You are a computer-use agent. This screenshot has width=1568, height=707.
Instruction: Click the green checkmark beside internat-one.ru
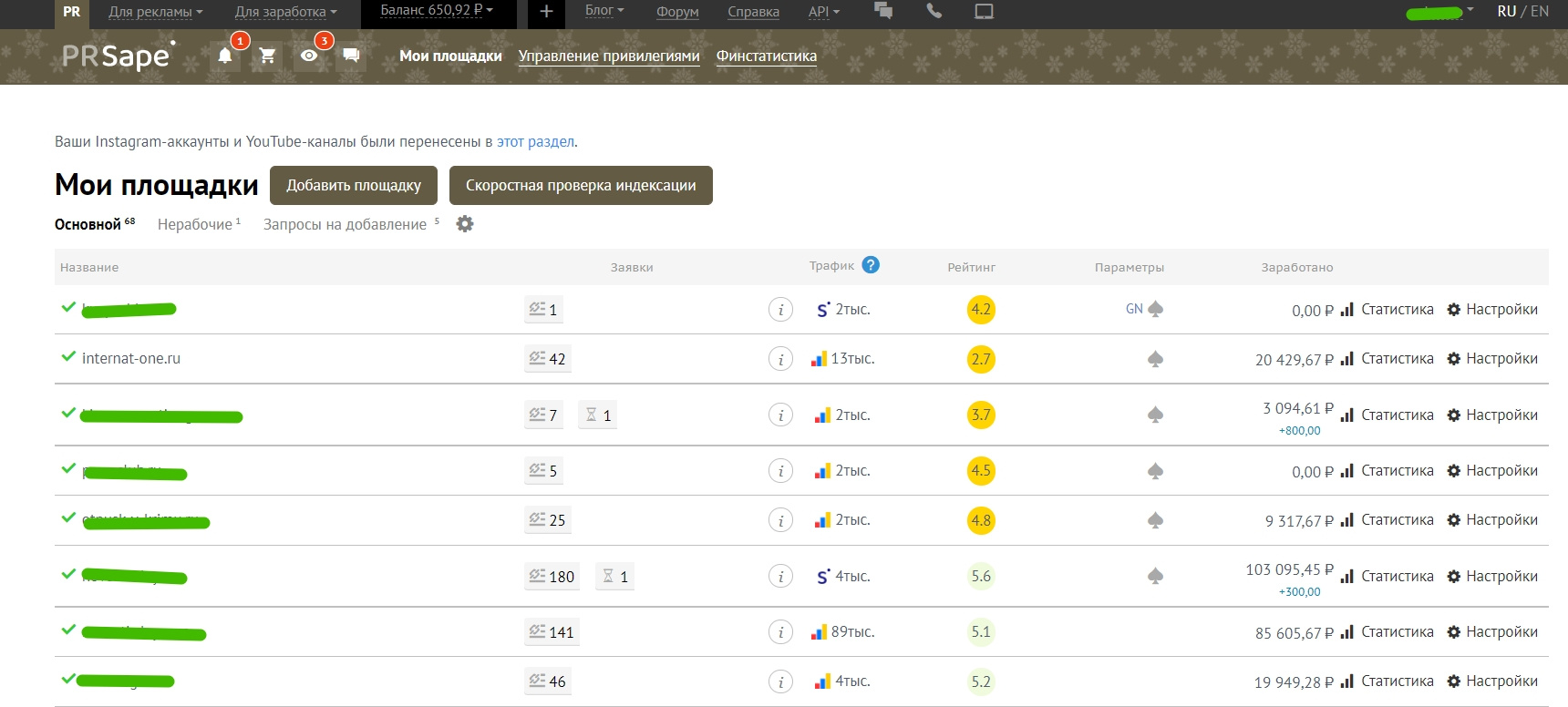tap(68, 357)
